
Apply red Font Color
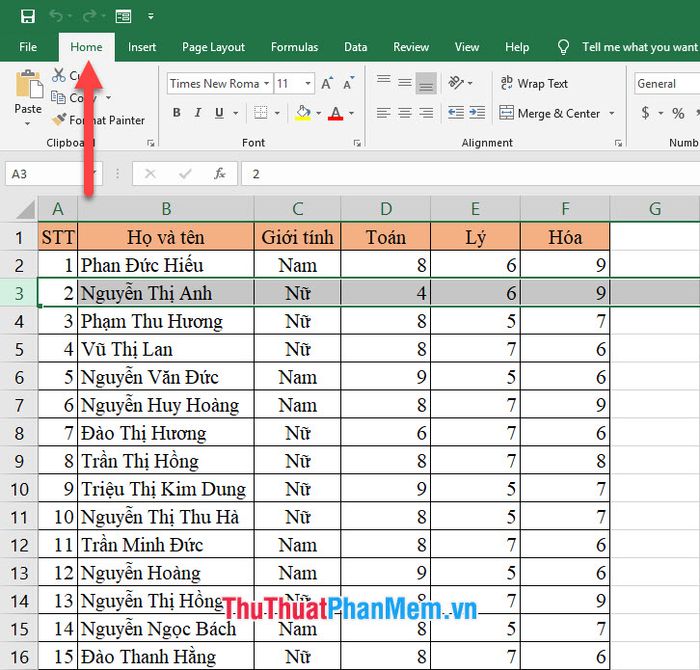point(336,113)
